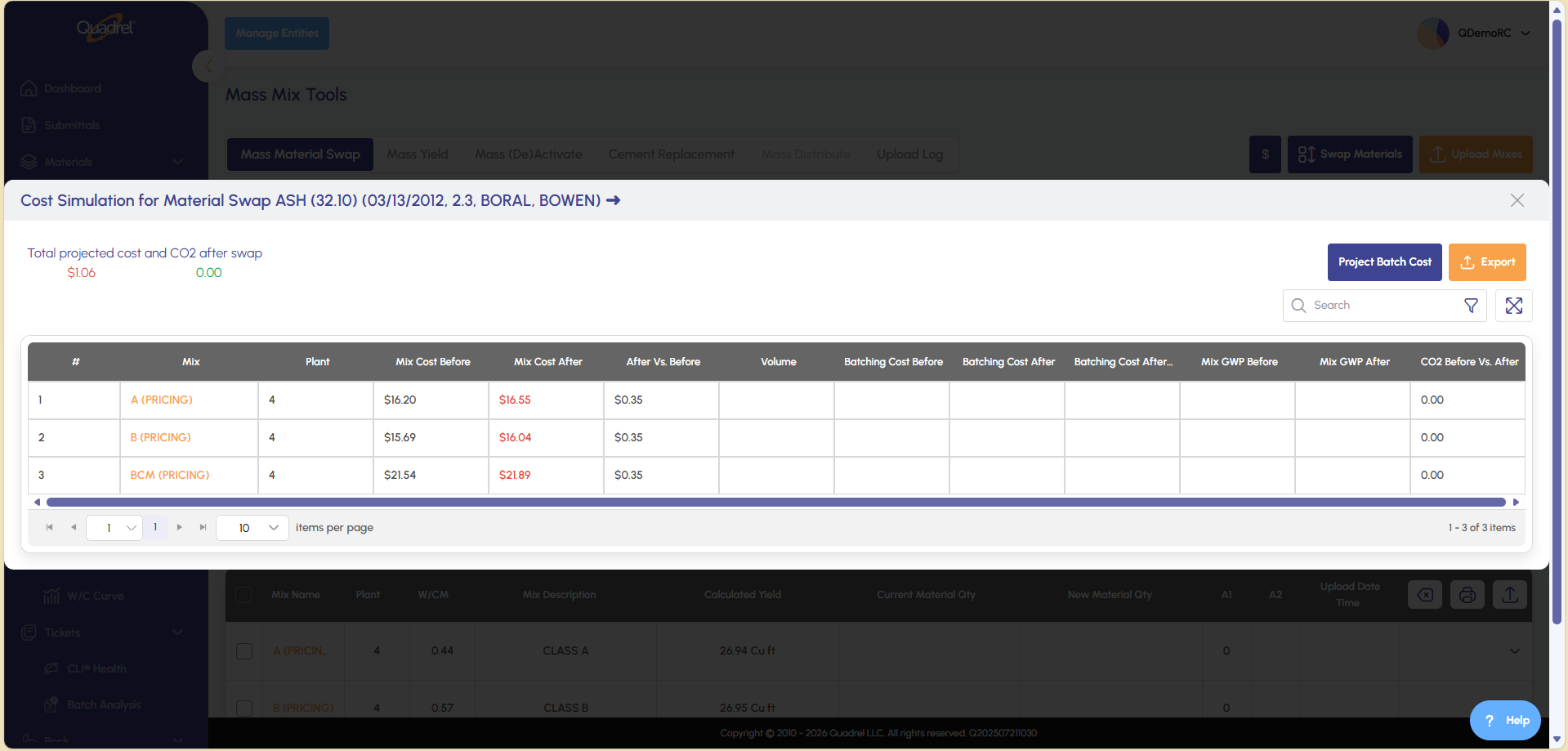
Task: Click the Project Batch Cost button
Action: 1385,262
